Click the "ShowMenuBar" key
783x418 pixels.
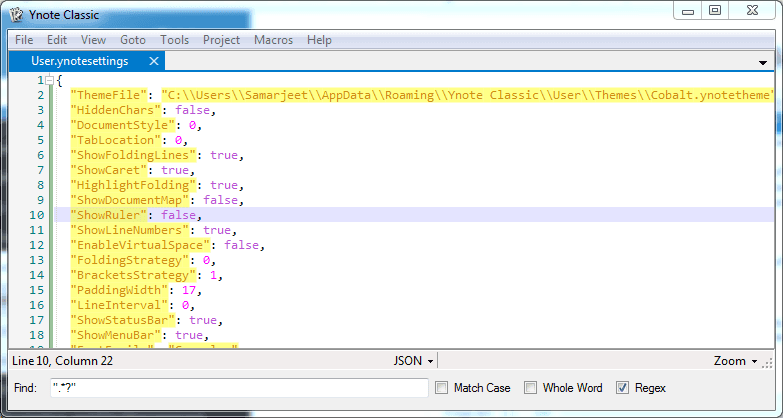pos(116,335)
